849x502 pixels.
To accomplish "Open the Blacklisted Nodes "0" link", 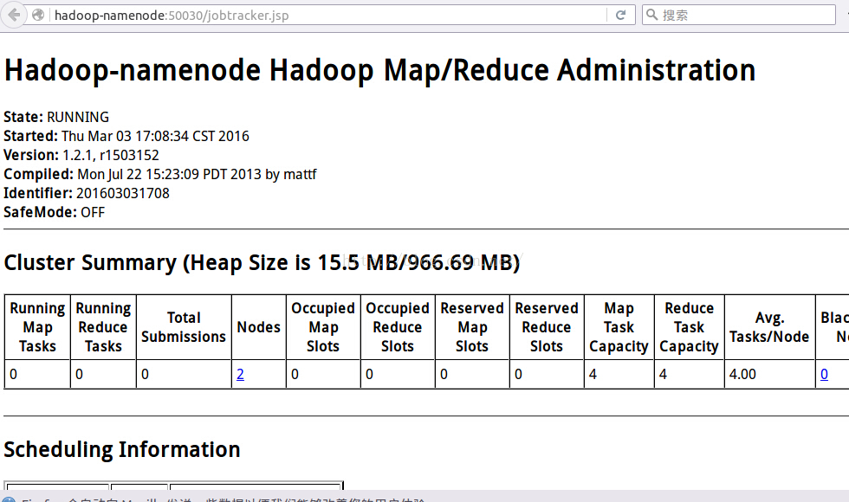I will [824, 375].
